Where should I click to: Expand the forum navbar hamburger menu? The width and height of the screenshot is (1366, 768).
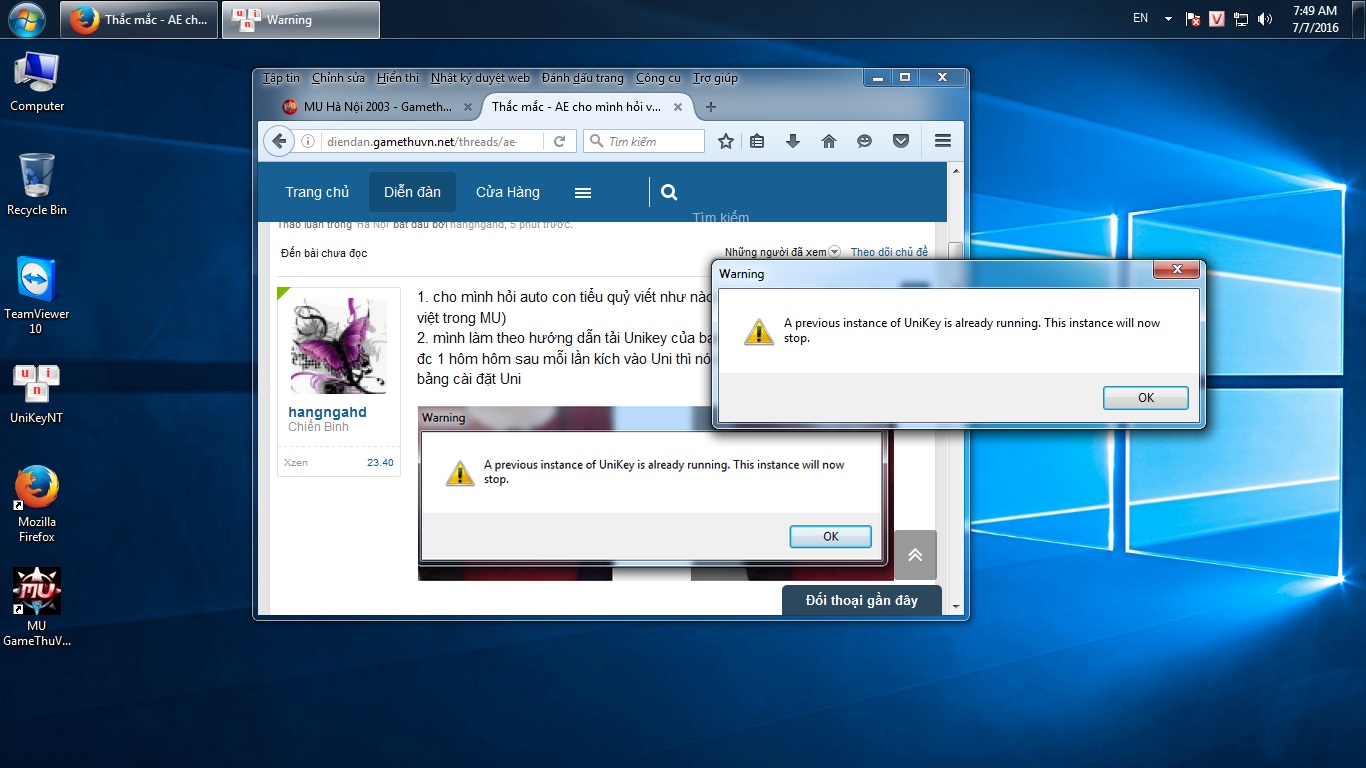tap(583, 192)
